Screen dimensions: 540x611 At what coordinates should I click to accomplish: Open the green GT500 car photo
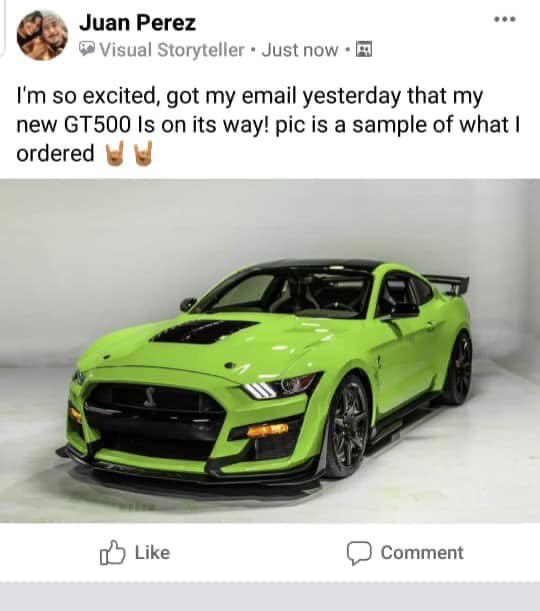(x=270, y=351)
